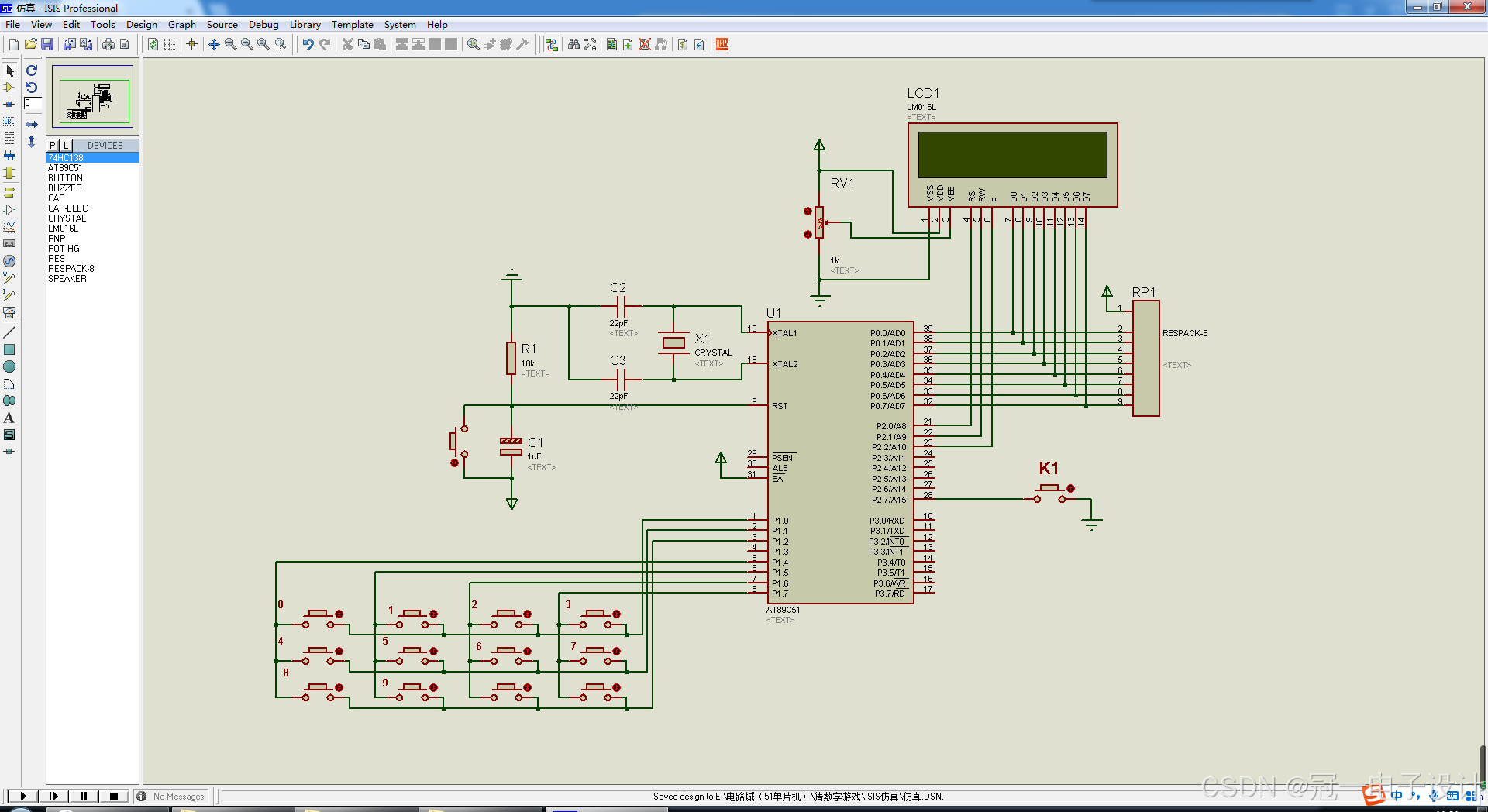Viewport: 1488px width, 812px height.
Task: Select AT89C51 in the devices list
Action: [x=92, y=168]
